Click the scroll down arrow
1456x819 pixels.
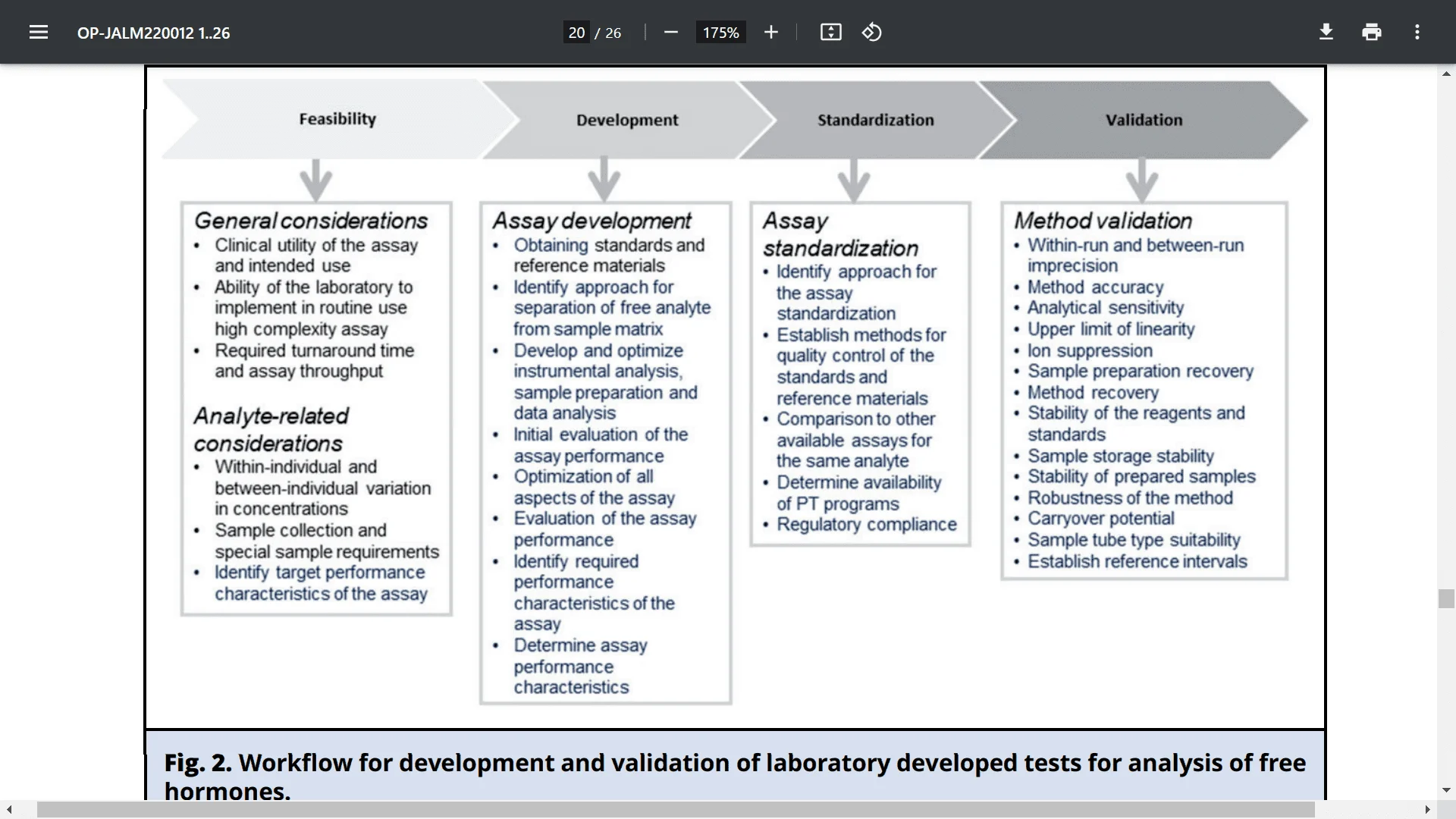tap(1446, 790)
